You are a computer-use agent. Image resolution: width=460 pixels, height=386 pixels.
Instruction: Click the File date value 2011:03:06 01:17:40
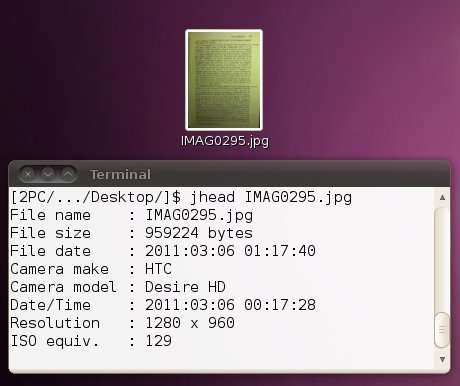(230, 251)
